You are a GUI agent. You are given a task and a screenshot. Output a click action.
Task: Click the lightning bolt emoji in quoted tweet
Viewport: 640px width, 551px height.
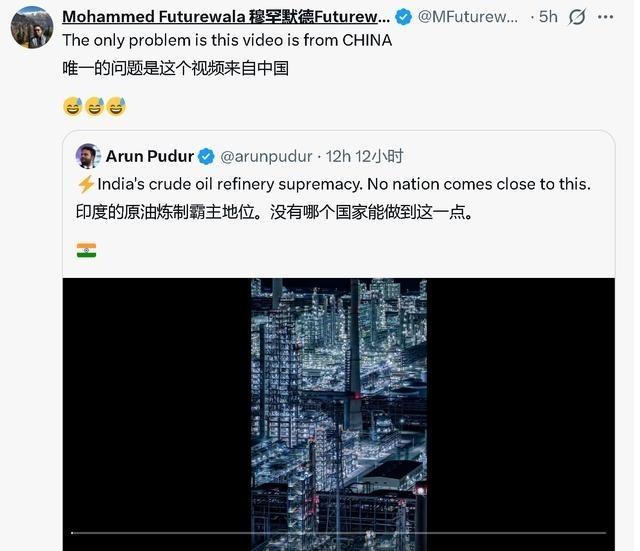[x=86, y=184]
